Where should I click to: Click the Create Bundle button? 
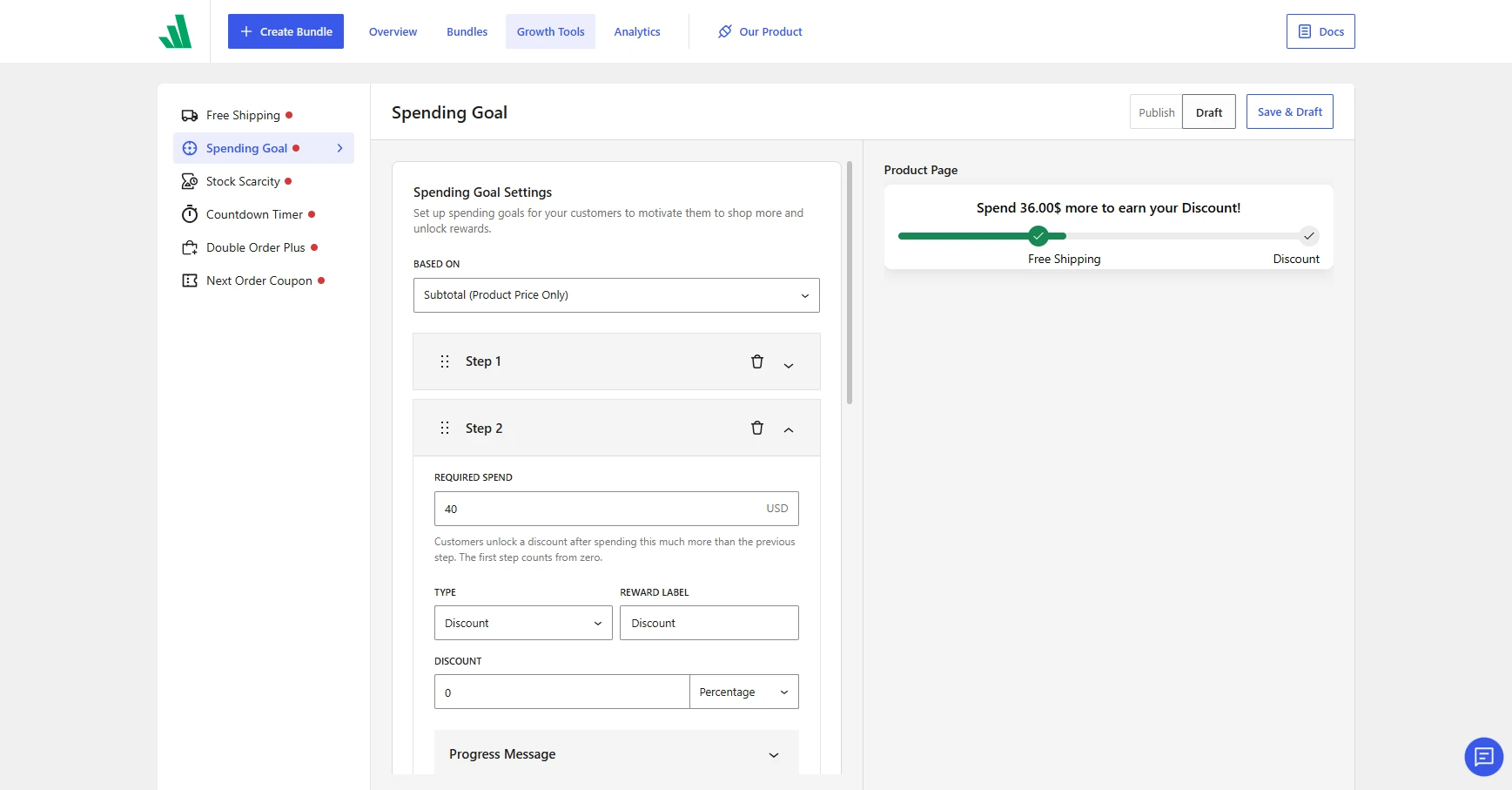[286, 31]
